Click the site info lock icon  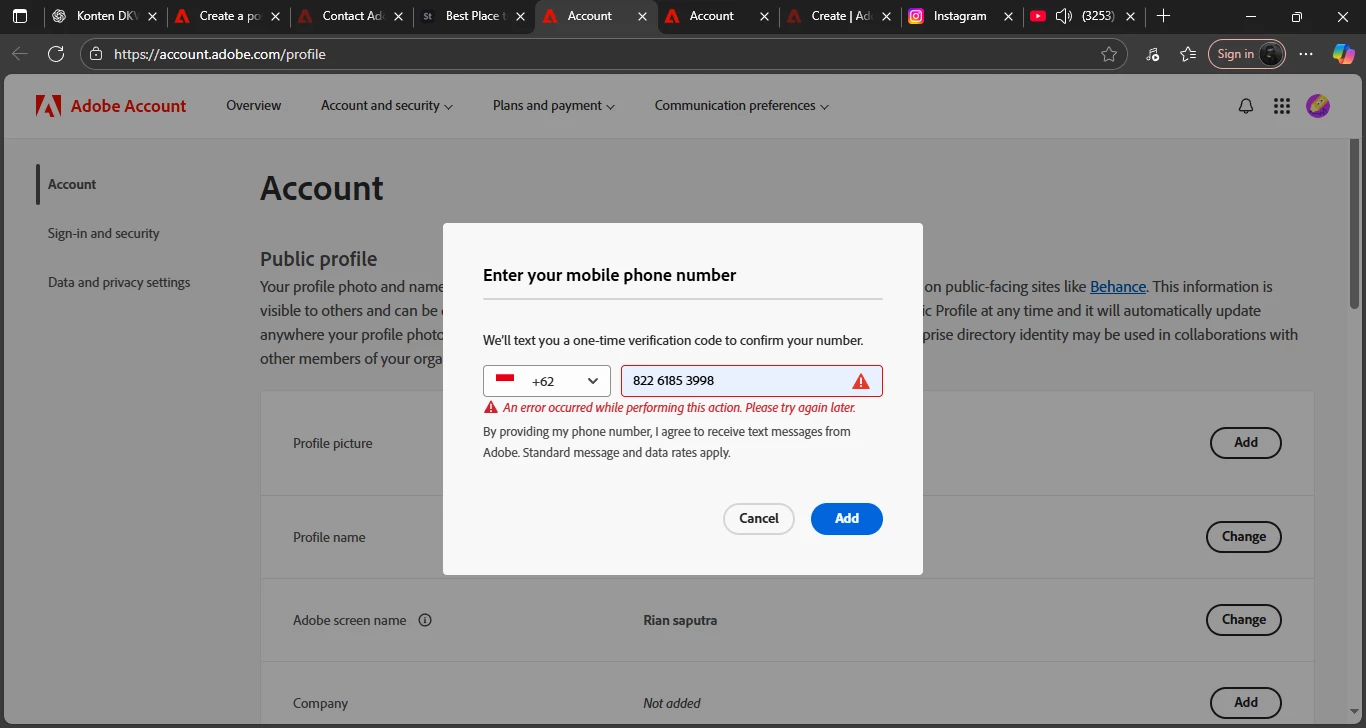pos(95,54)
